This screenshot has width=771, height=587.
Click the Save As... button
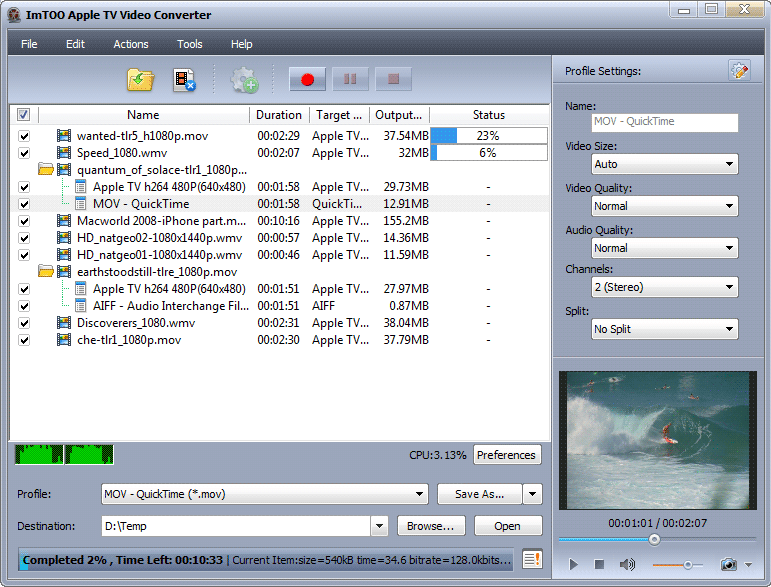click(479, 494)
